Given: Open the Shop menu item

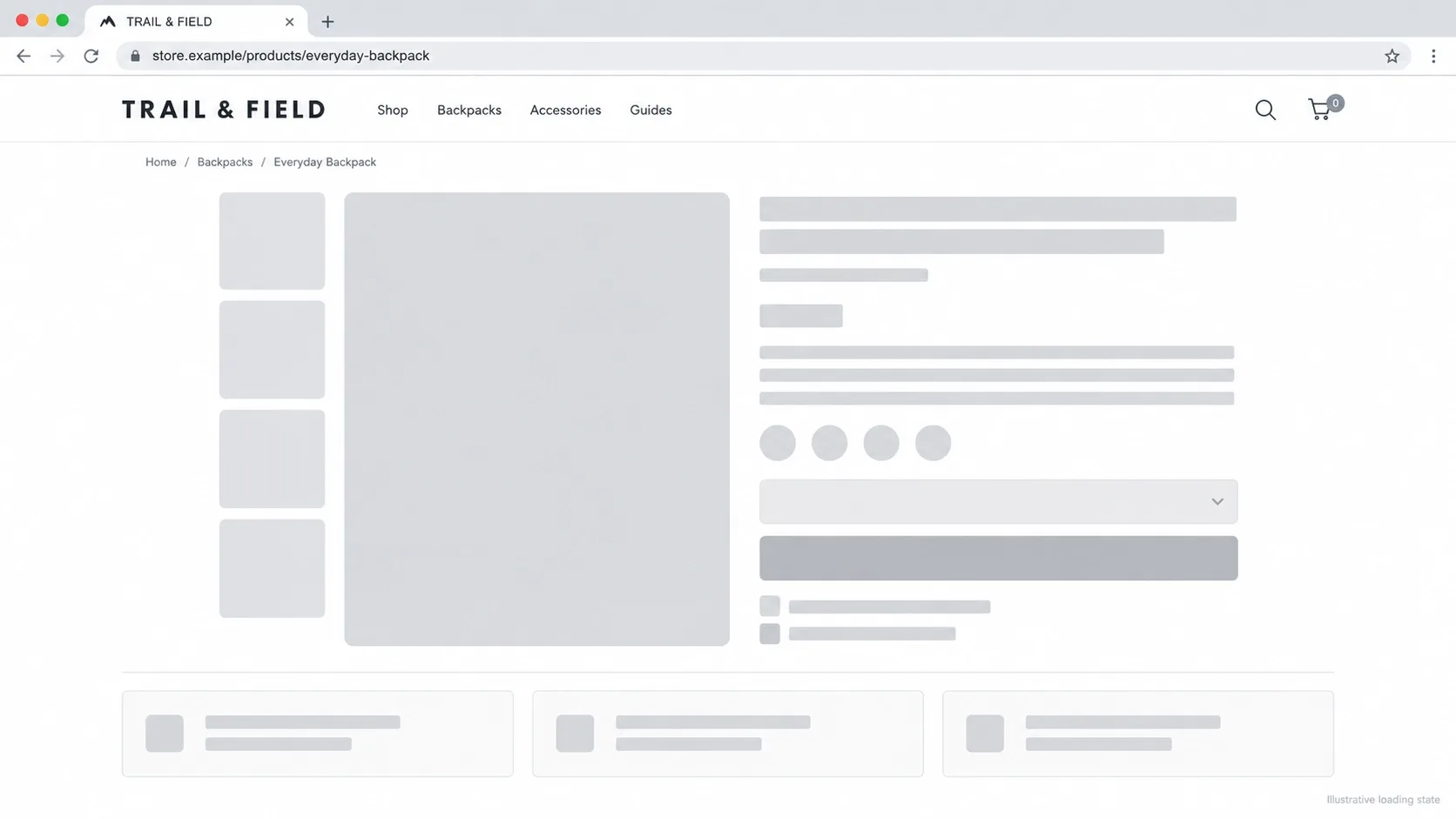Looking at the screenshot, I should [393, 110].
